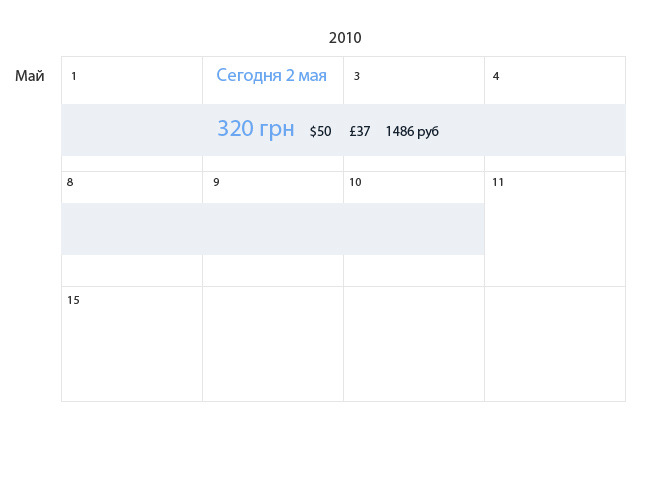Click the Сегодня 2 мая heading
This screenshot has height=484, width=668.
(x=271, y=76)
